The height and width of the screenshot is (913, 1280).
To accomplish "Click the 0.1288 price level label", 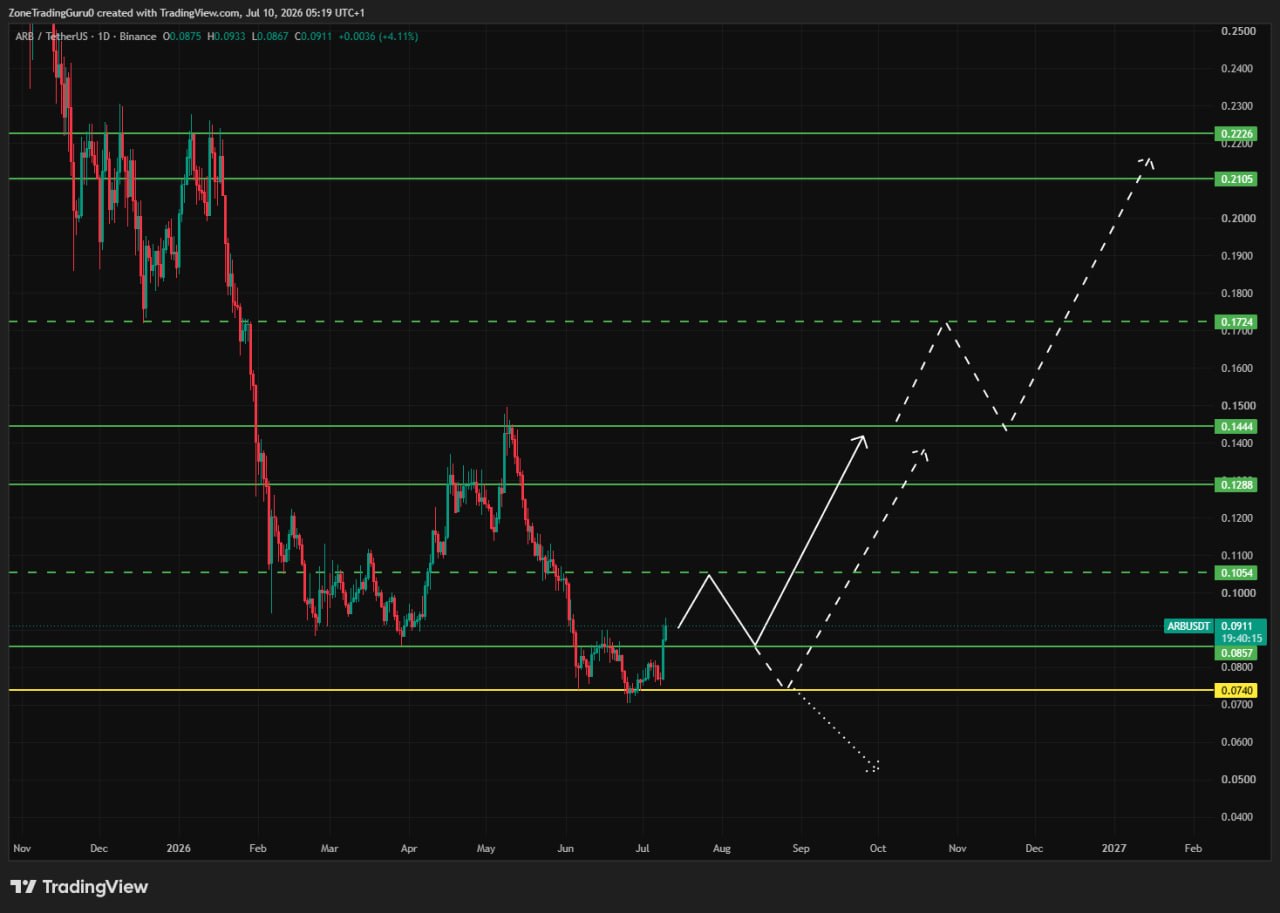I will coord(1236,484).
